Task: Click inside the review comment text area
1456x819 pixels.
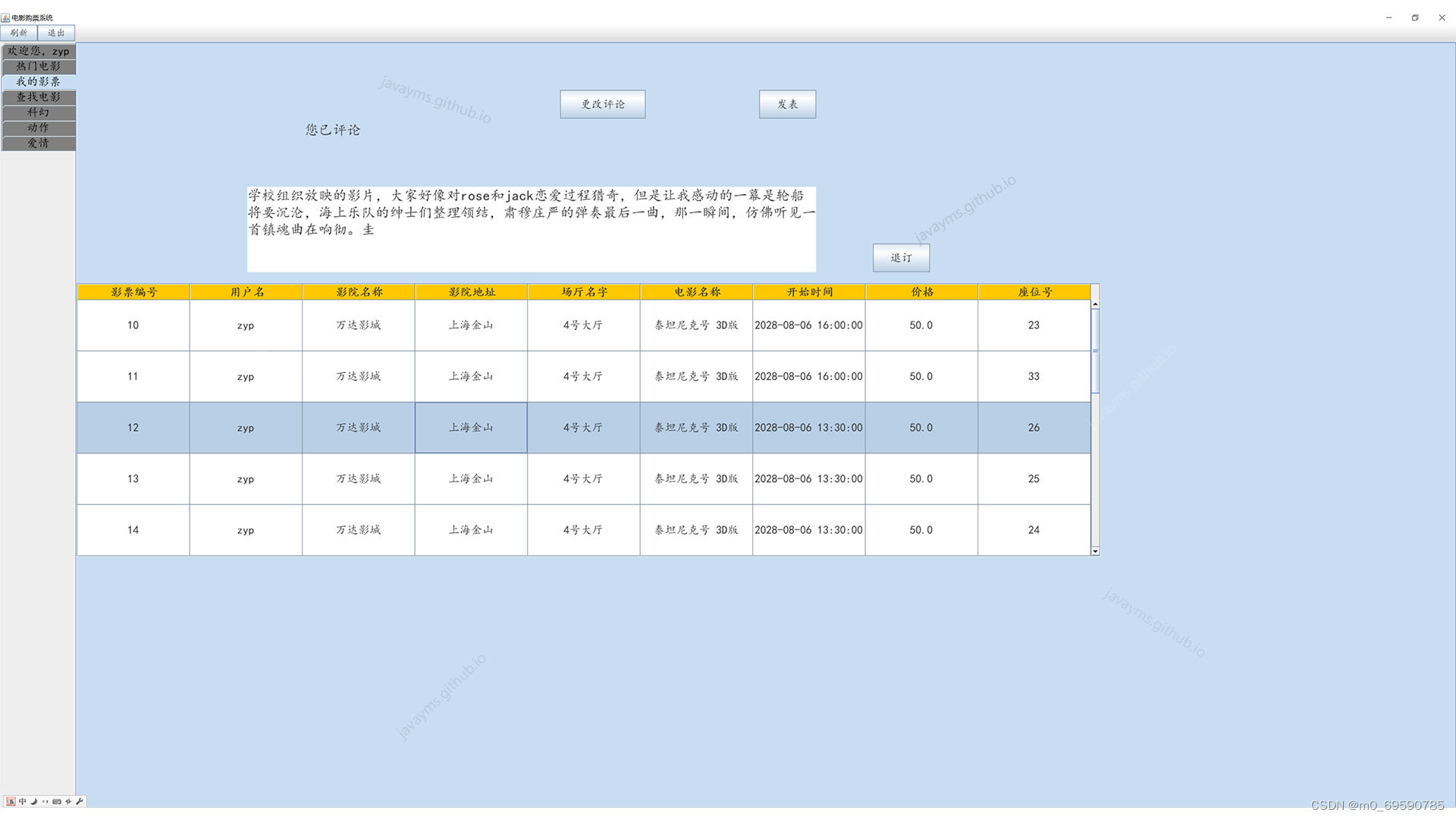Action: click(532, 229)
